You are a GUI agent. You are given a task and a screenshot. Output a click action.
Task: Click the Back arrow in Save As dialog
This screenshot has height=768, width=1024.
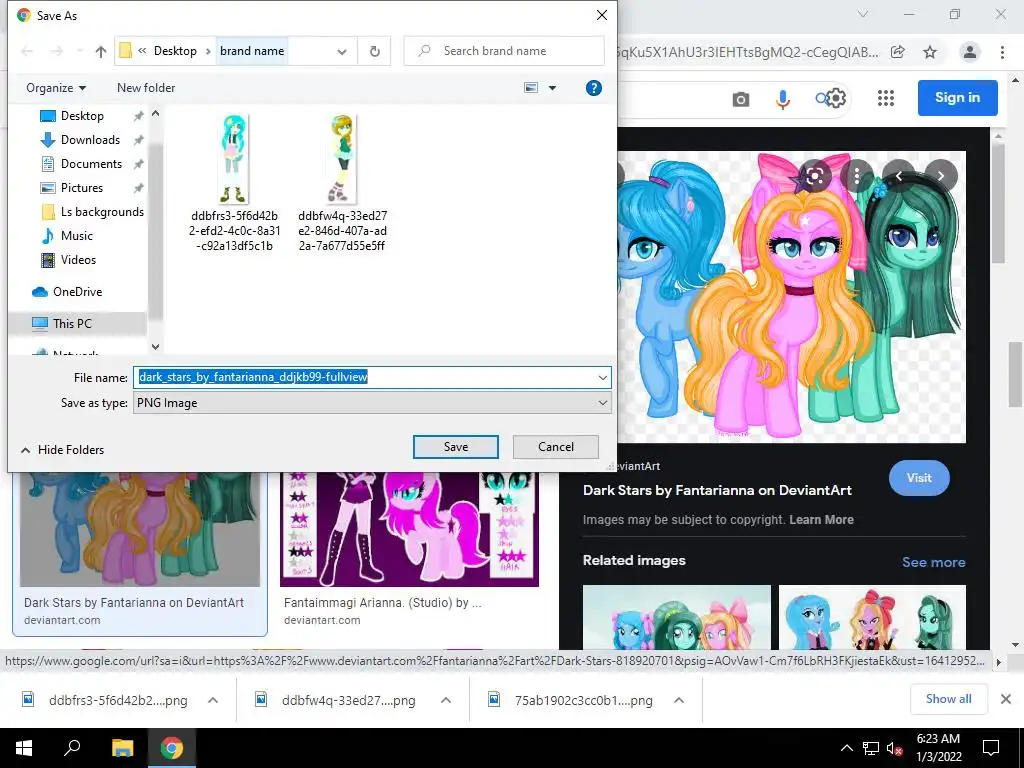[x=27, y=51]
